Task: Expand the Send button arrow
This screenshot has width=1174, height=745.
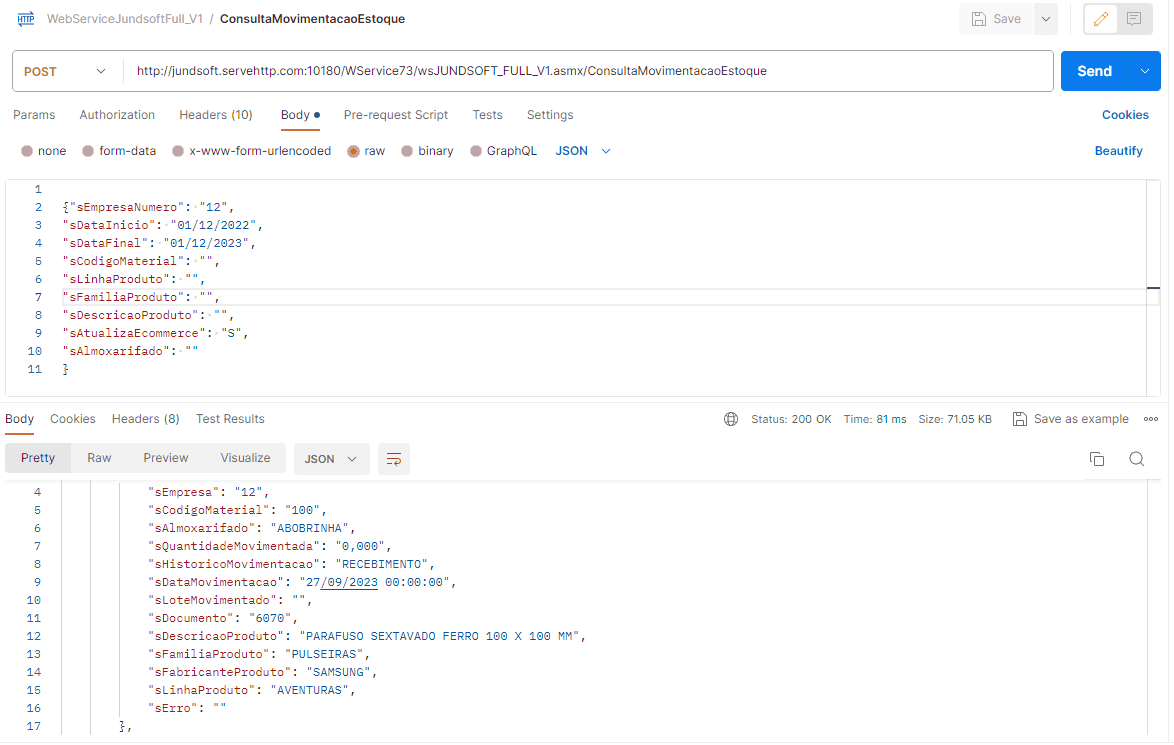Action: 1144,71
